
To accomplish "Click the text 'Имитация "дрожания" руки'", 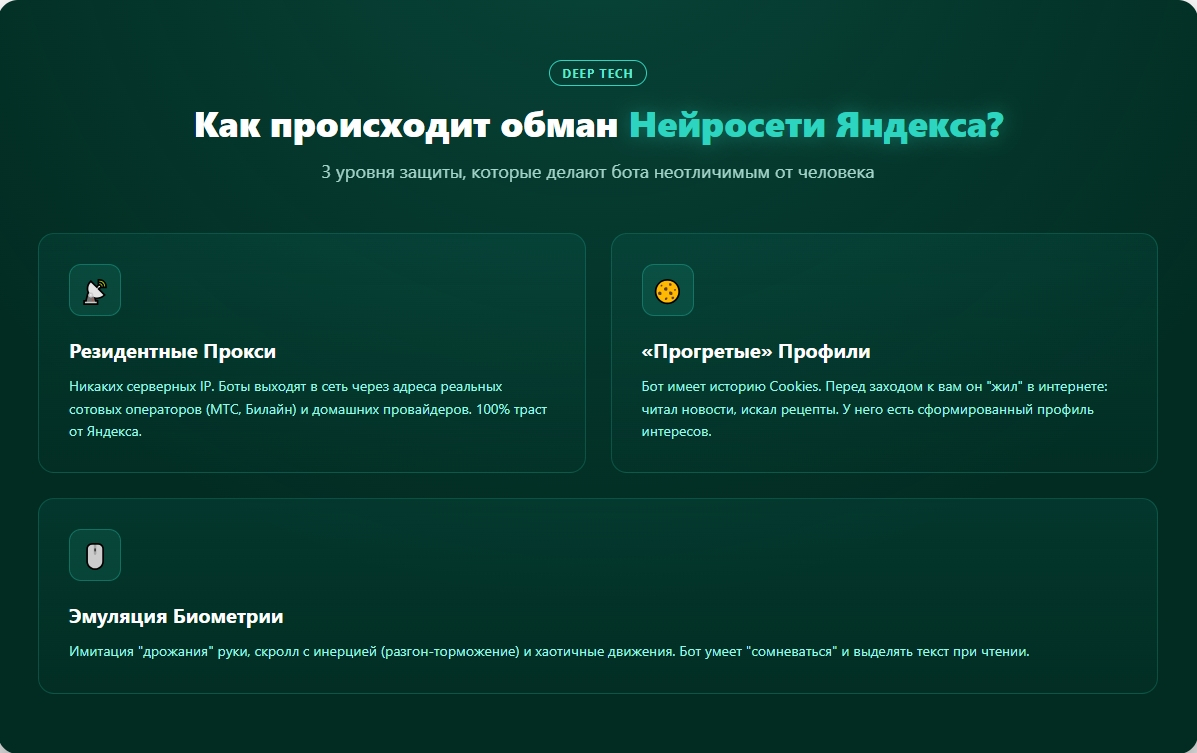I will pos(158,651).
